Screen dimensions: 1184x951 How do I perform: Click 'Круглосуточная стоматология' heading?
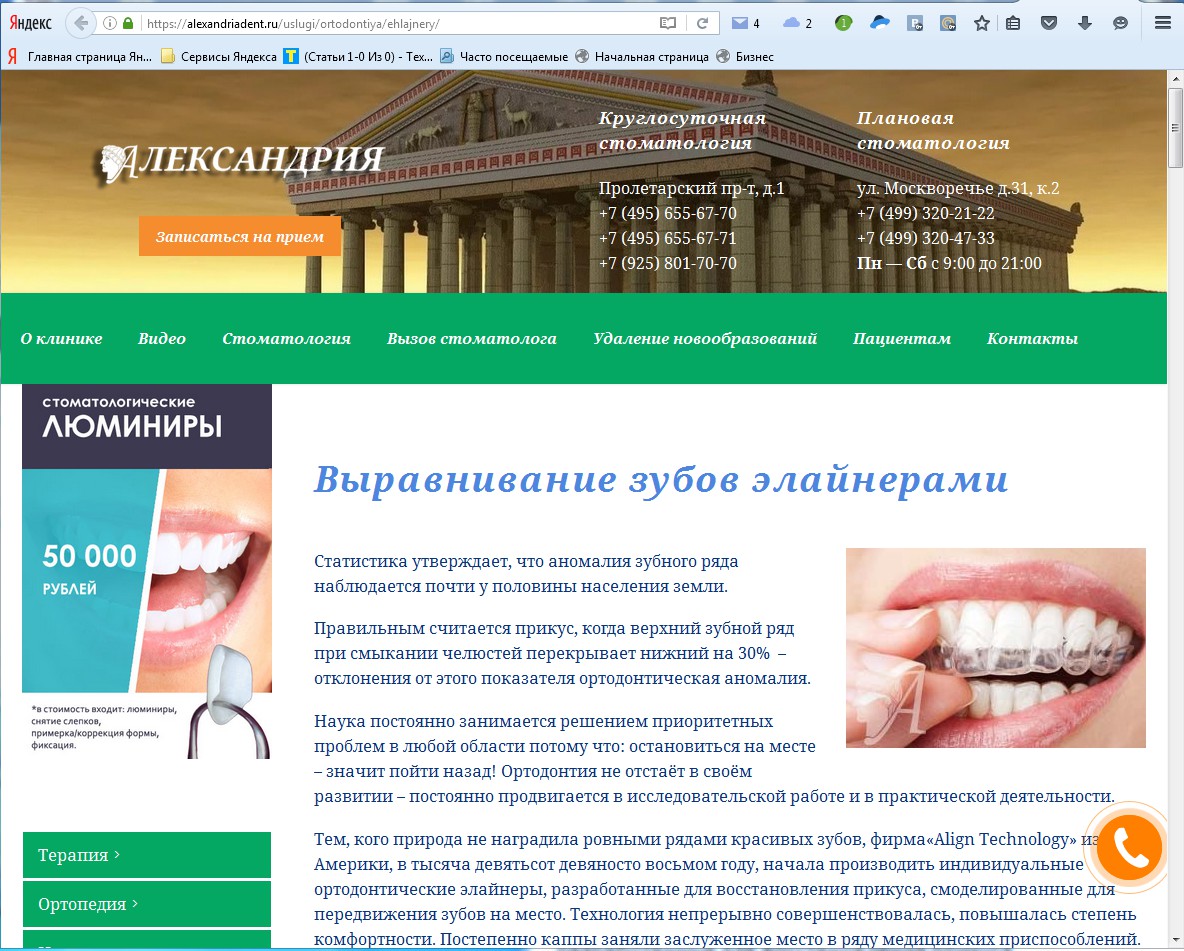click(683, 130)
